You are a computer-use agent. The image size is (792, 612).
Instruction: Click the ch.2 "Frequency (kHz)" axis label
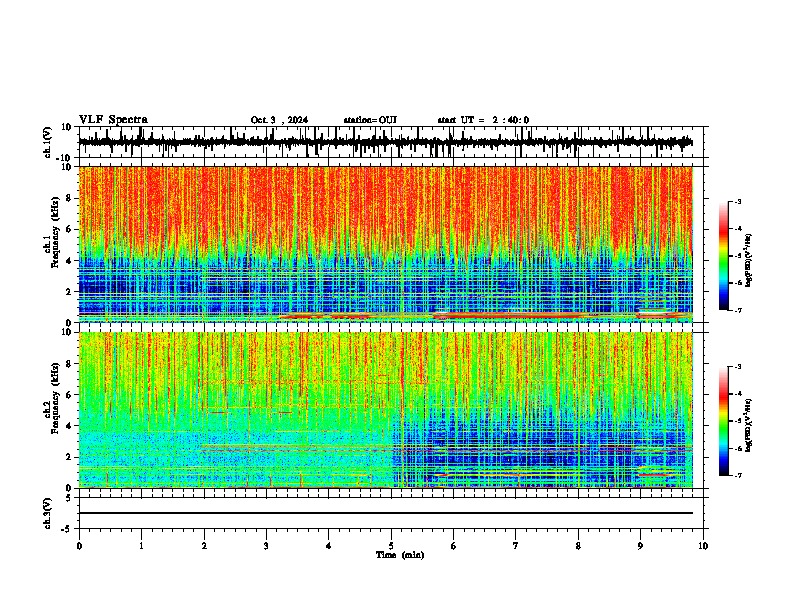pyautogui.click(x=55, y=398)
